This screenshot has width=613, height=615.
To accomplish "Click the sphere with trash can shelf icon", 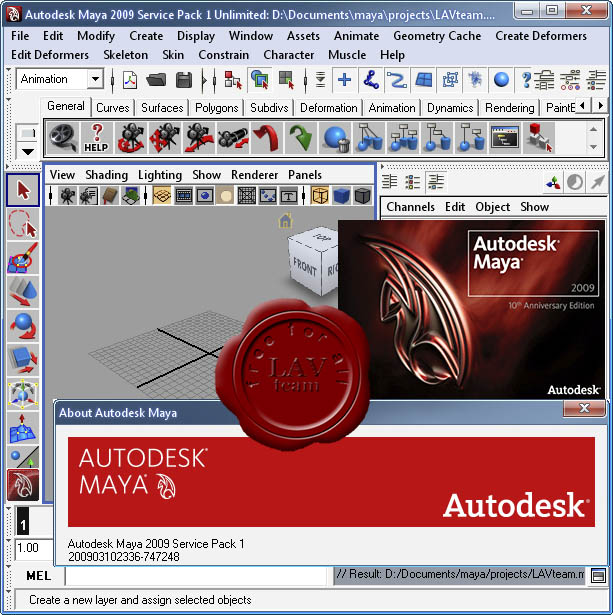I will tap(334, 138).
